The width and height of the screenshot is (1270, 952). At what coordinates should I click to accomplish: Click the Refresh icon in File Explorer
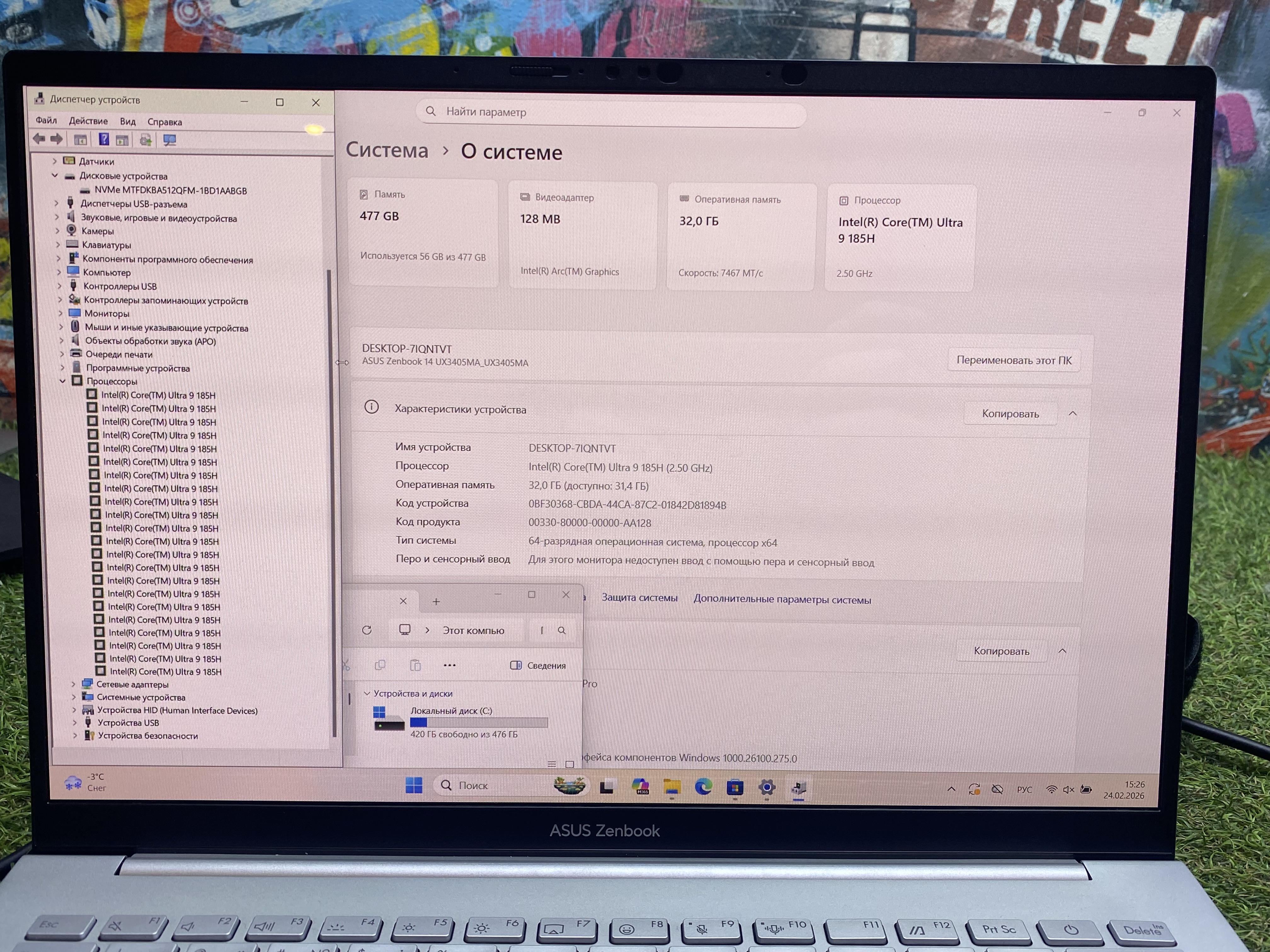coord(367,630)
